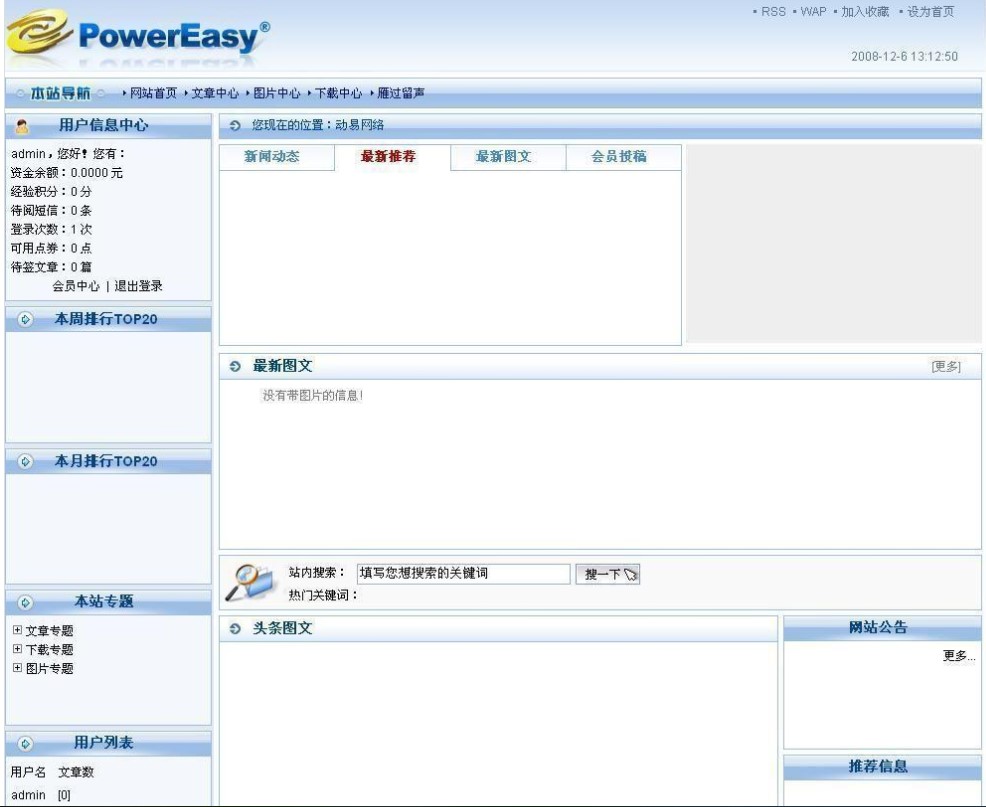
Task: Open 下载中心 in navigation bar
Action: [x=338, y=93]
